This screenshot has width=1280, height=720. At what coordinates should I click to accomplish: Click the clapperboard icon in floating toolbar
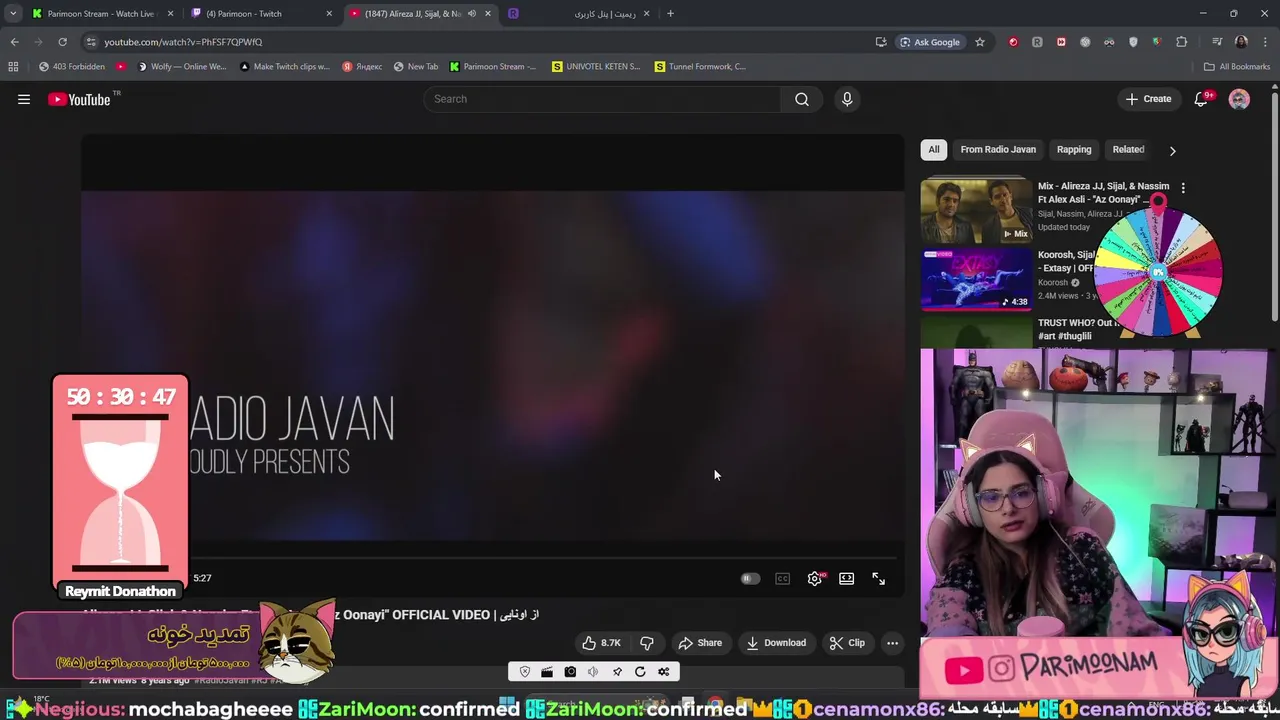[547, 672]
